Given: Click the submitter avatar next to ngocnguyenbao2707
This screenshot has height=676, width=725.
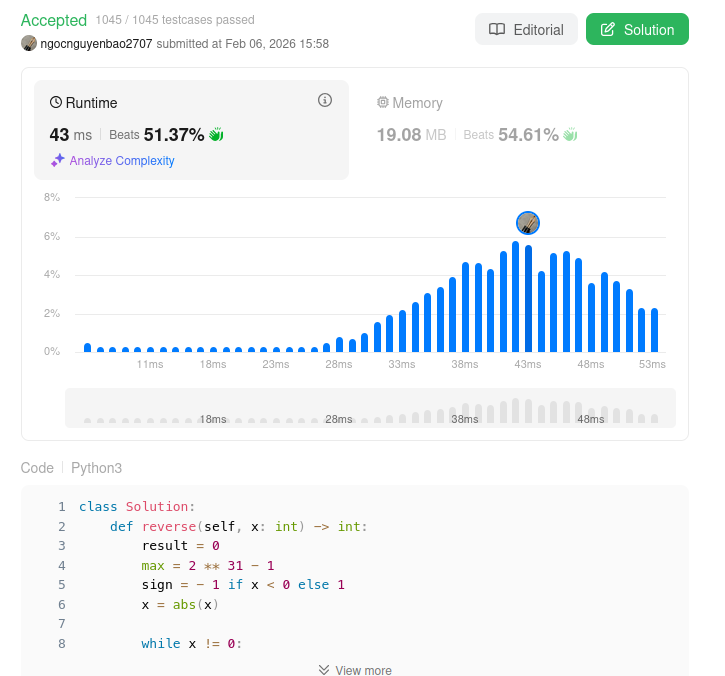Looking at the screenshot, I should point(29,43).
